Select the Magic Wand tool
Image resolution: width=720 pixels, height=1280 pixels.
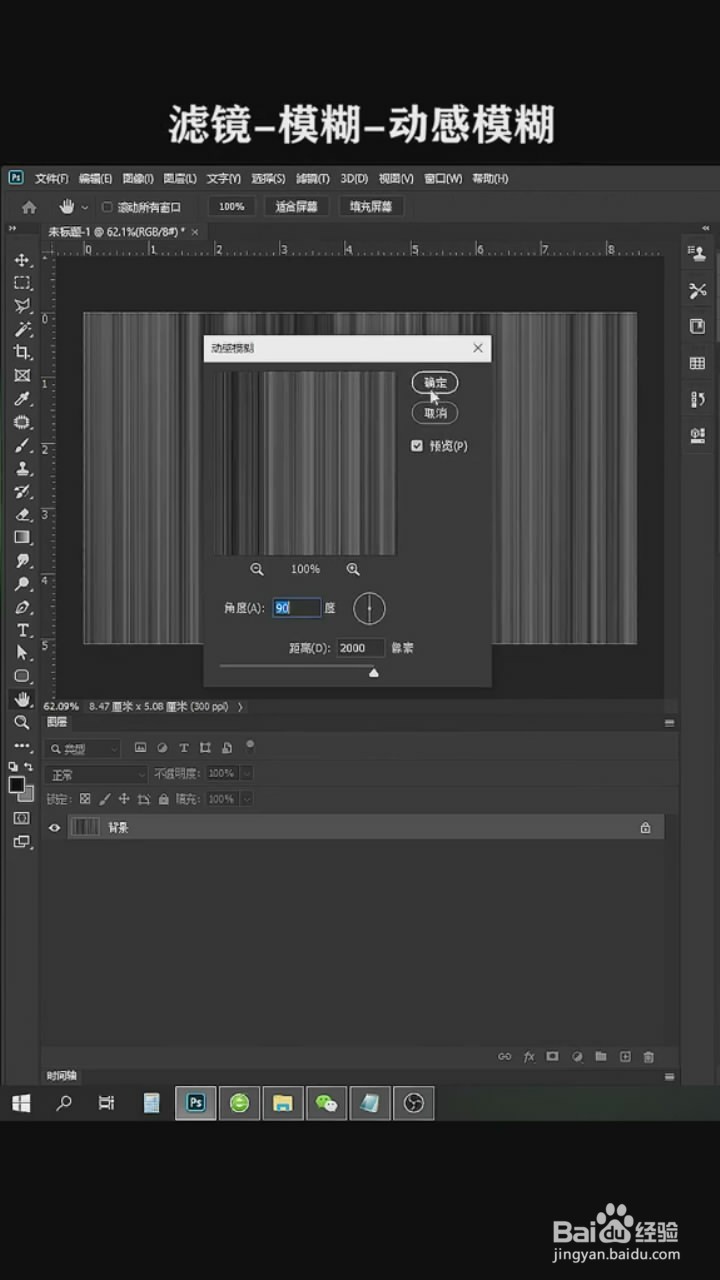[x=22, y=329]
